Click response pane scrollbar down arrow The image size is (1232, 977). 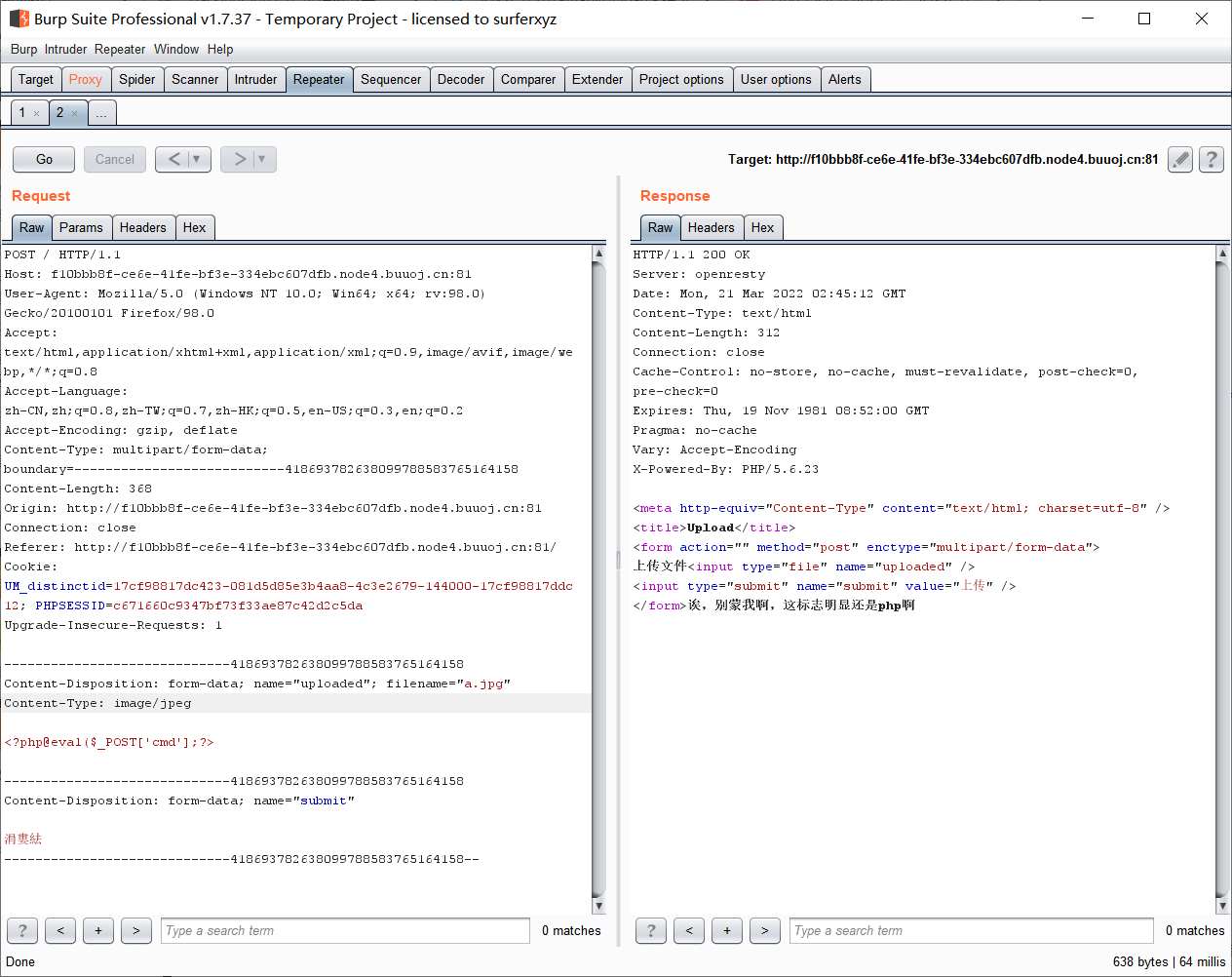[x=1222, y=906]
